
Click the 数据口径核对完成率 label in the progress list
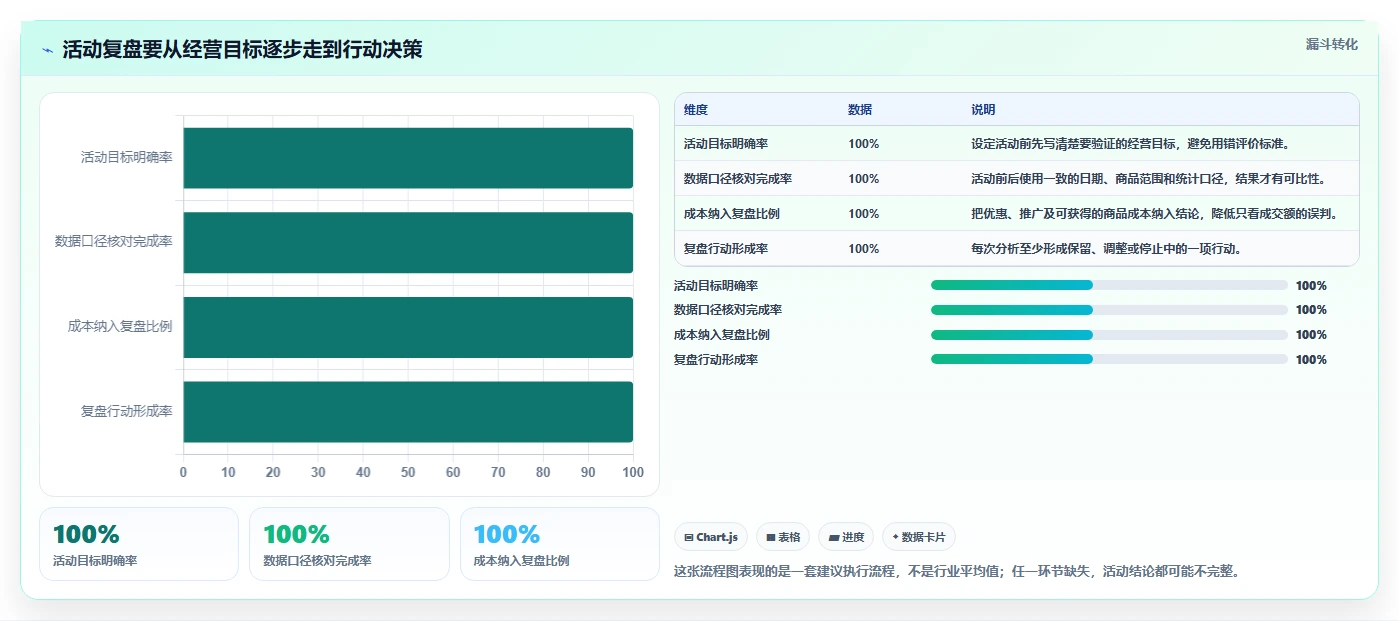728,310
